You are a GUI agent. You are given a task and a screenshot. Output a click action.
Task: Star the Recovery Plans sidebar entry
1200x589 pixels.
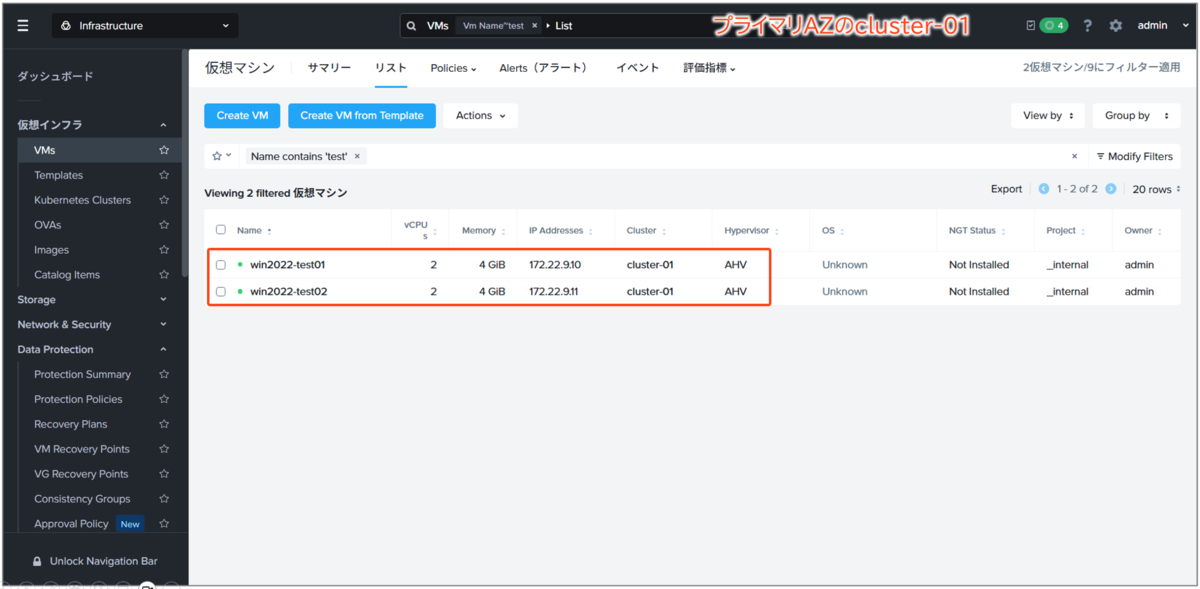coord(164,424)
